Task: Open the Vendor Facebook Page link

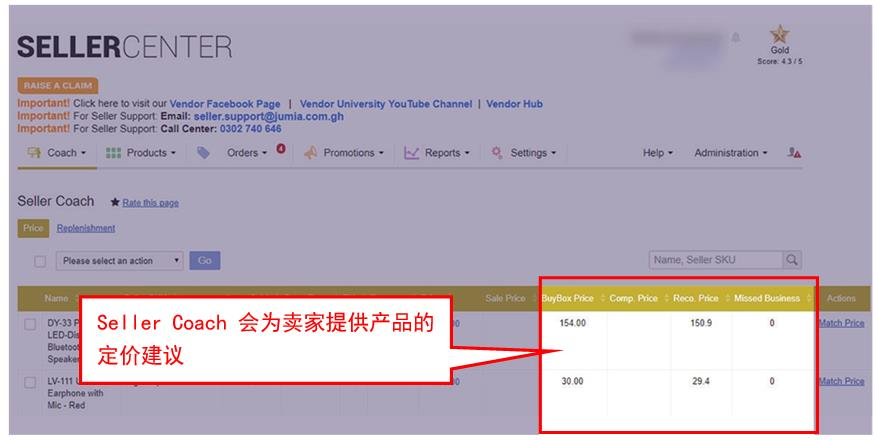Action: pos(225,104)
